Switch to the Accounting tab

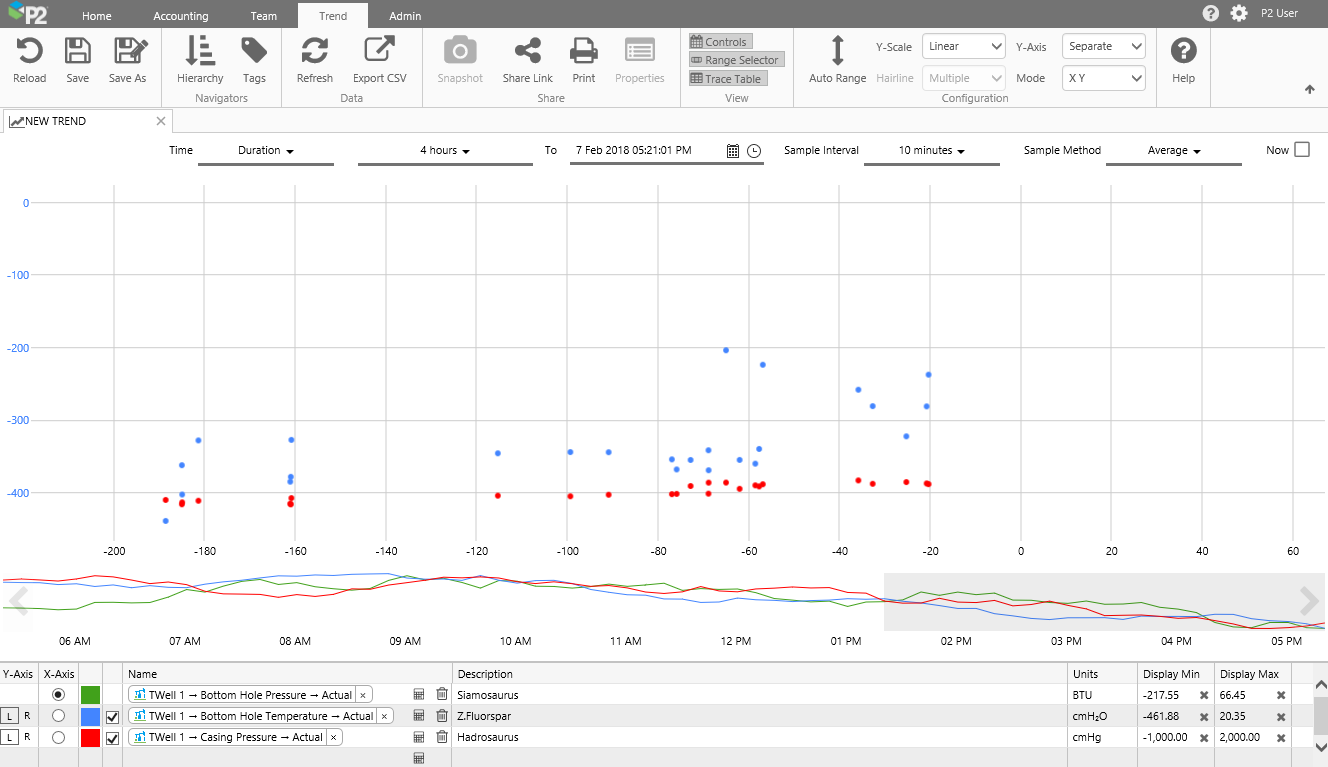click(181, 16)
